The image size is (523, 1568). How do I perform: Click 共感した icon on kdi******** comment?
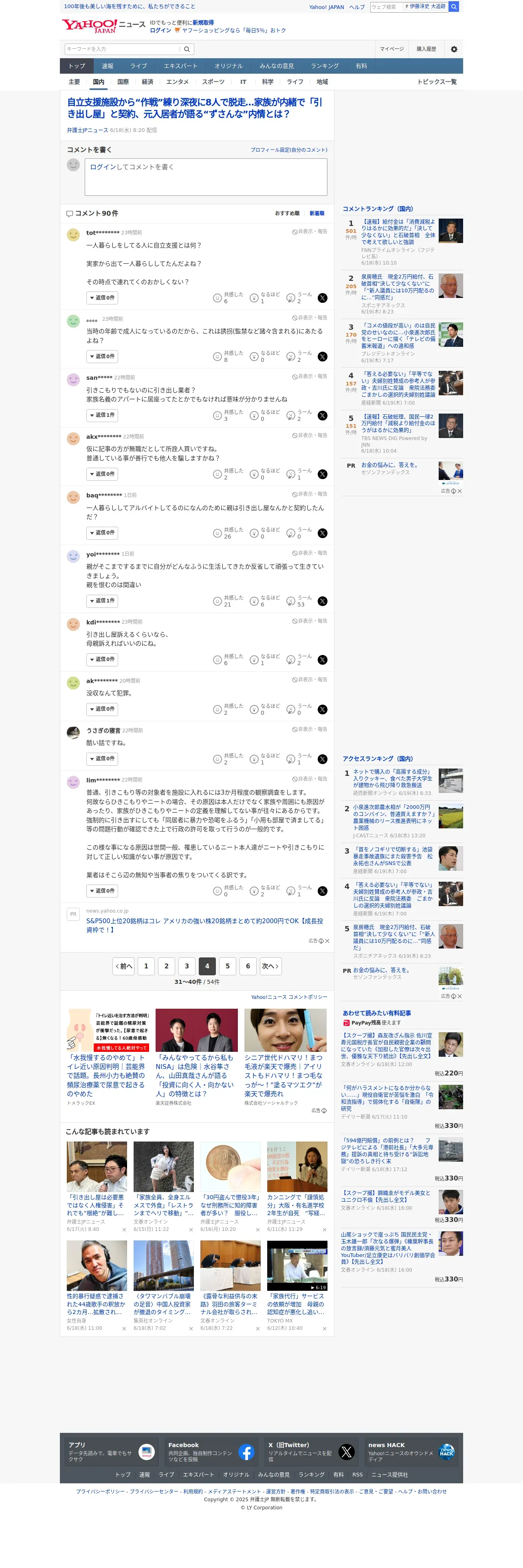coord(217,660)
